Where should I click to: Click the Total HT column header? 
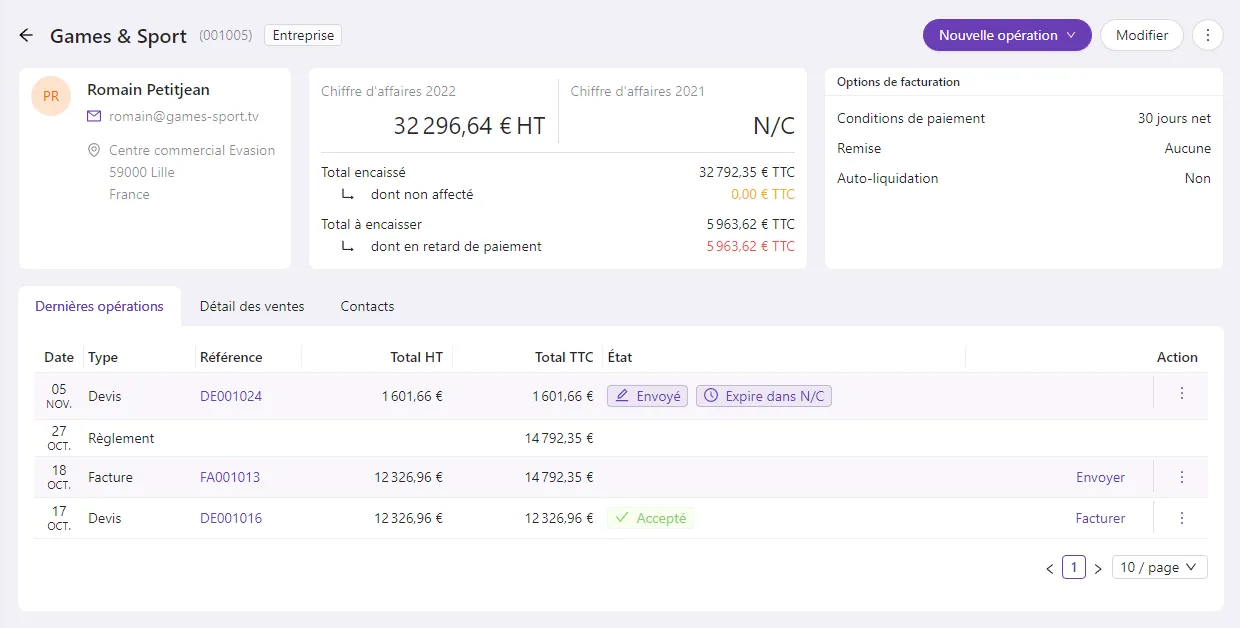coord(417,357)
